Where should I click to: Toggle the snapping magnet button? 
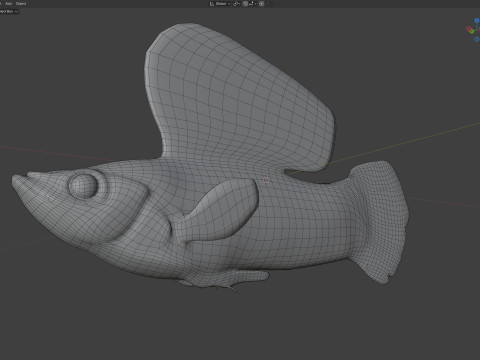point(245,4)
